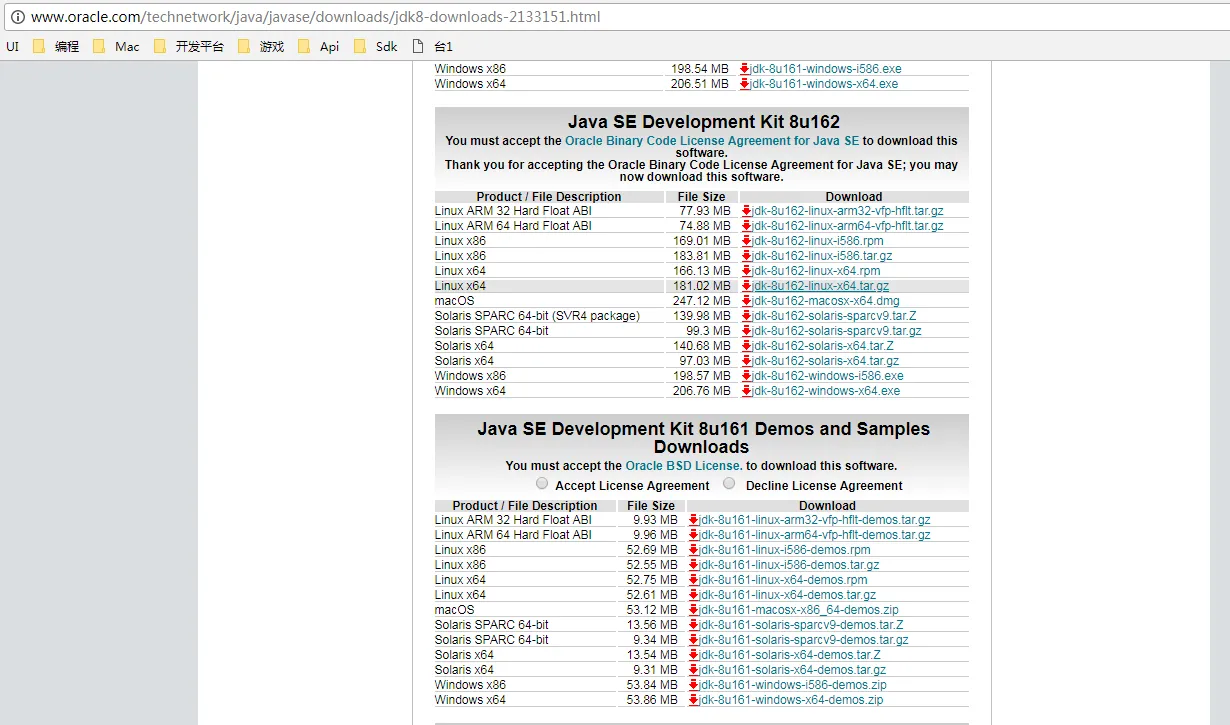This screenshot has width=1230, height=725.
Task: Download jdk-8u161-solaris-sparcv9-demos.tar.Z file
Action: pos(801,625)
